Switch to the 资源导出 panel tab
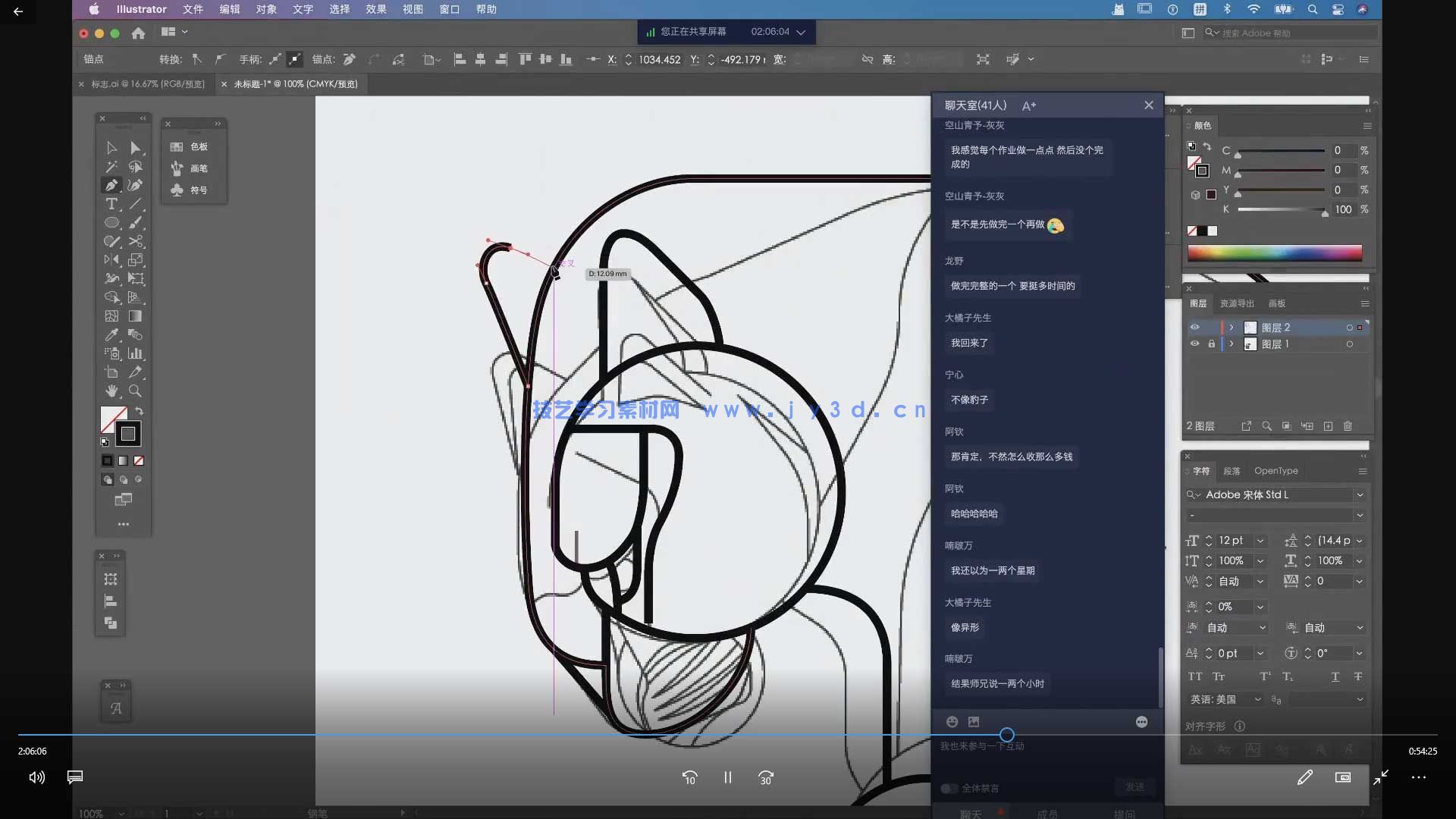 click(x=1237, y=303)
